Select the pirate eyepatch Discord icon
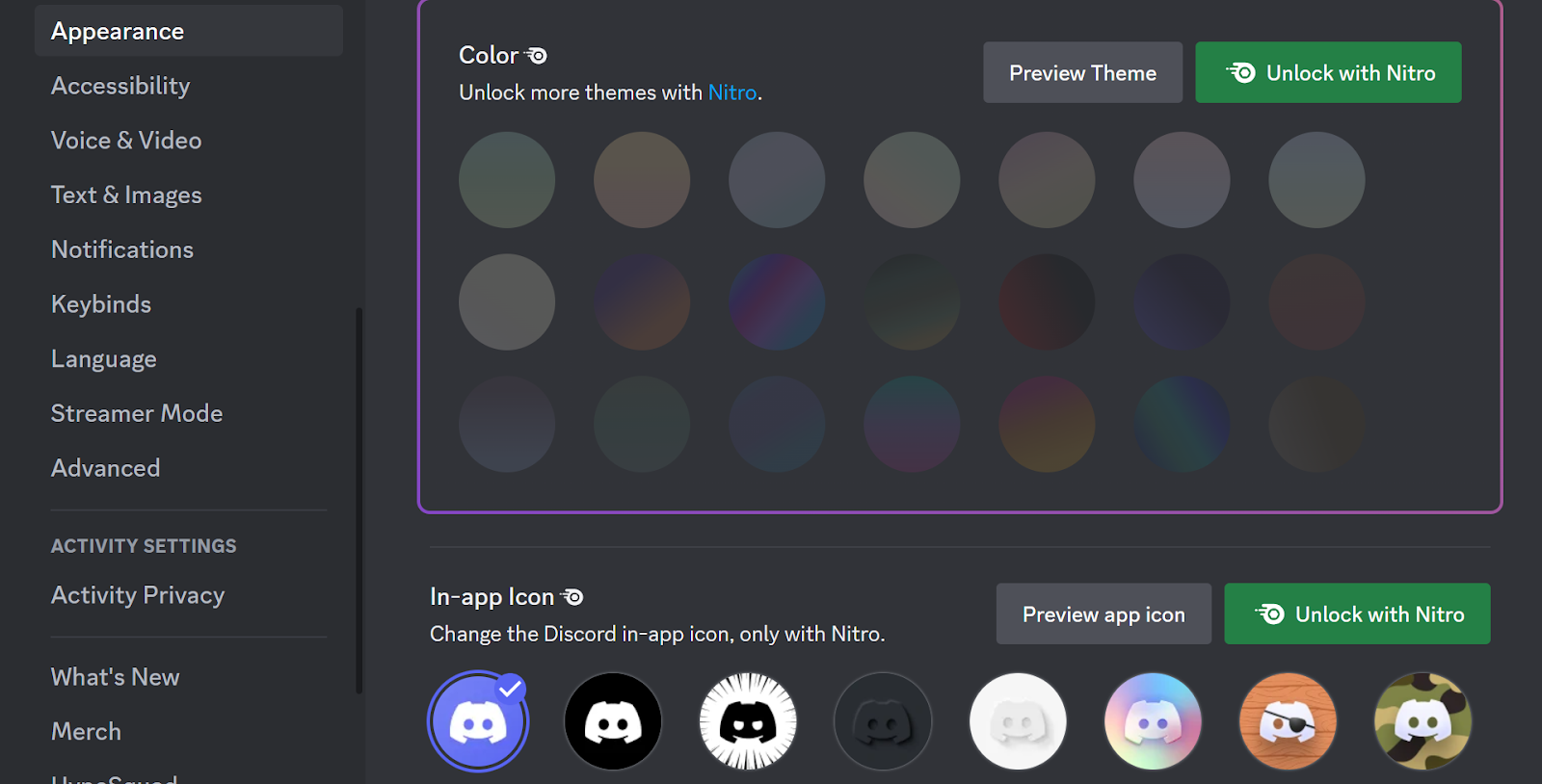This screenshot has width=1542, height=784. pos(1288,721)
